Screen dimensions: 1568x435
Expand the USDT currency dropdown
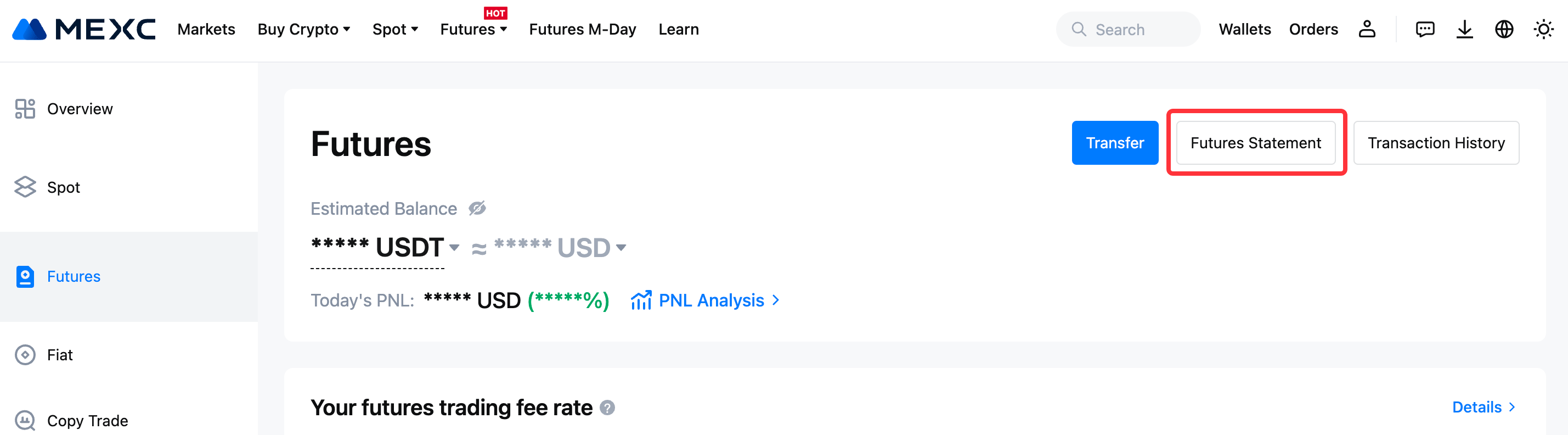coord(454,247)
